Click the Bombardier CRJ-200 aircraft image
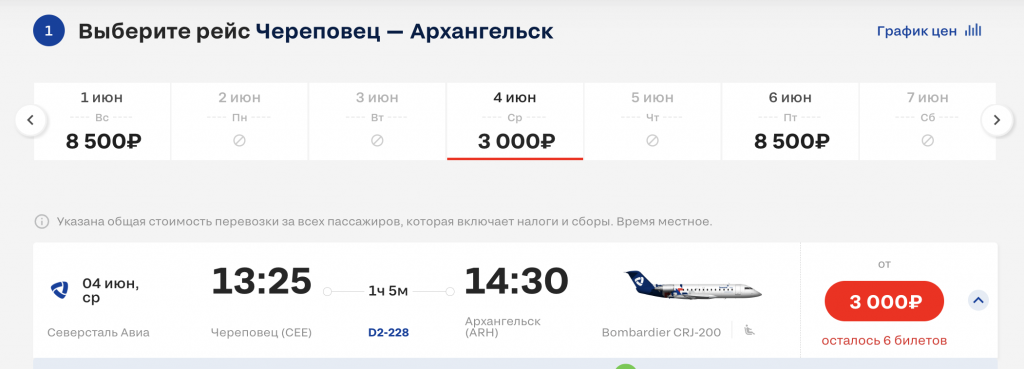This screenshot has width=1024, height=369. (694, 286)
